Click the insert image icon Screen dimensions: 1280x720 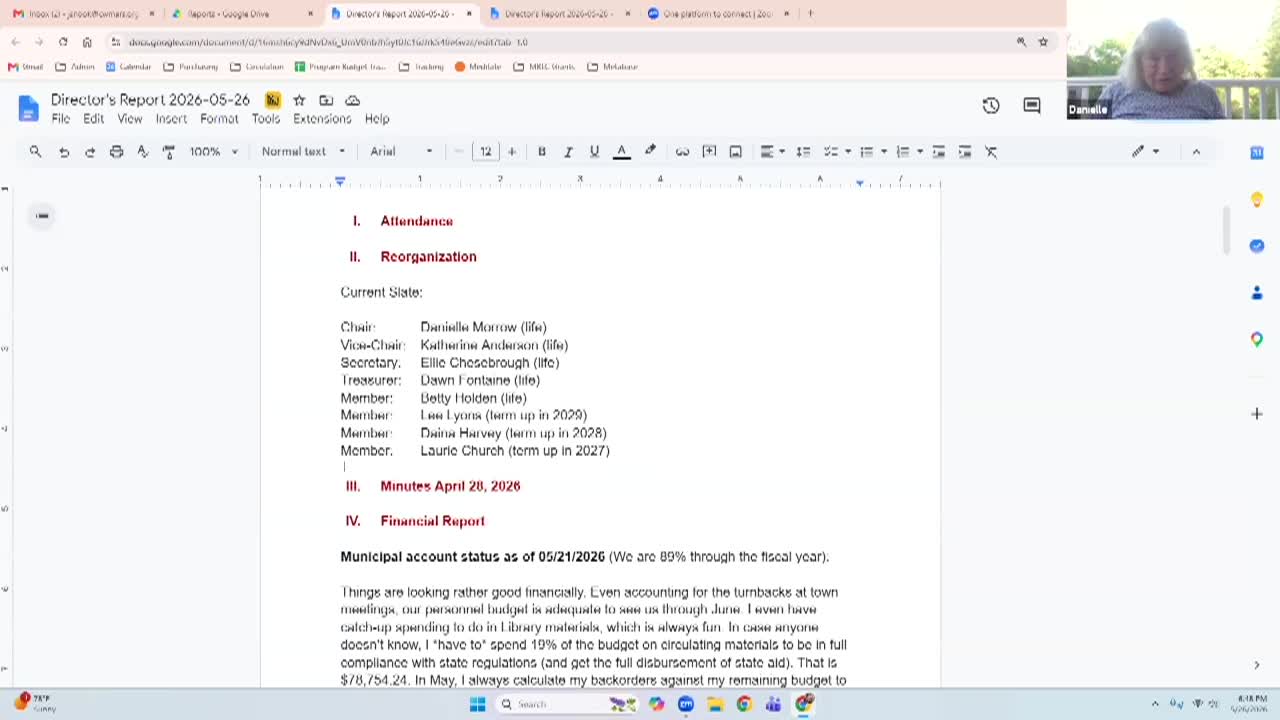[x=735, y=152]
